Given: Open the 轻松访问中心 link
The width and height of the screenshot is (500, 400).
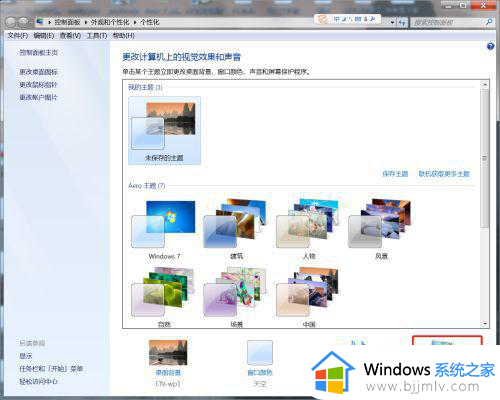Looking at the screenshot, I should pyautogui.click(x=38, y=381).
